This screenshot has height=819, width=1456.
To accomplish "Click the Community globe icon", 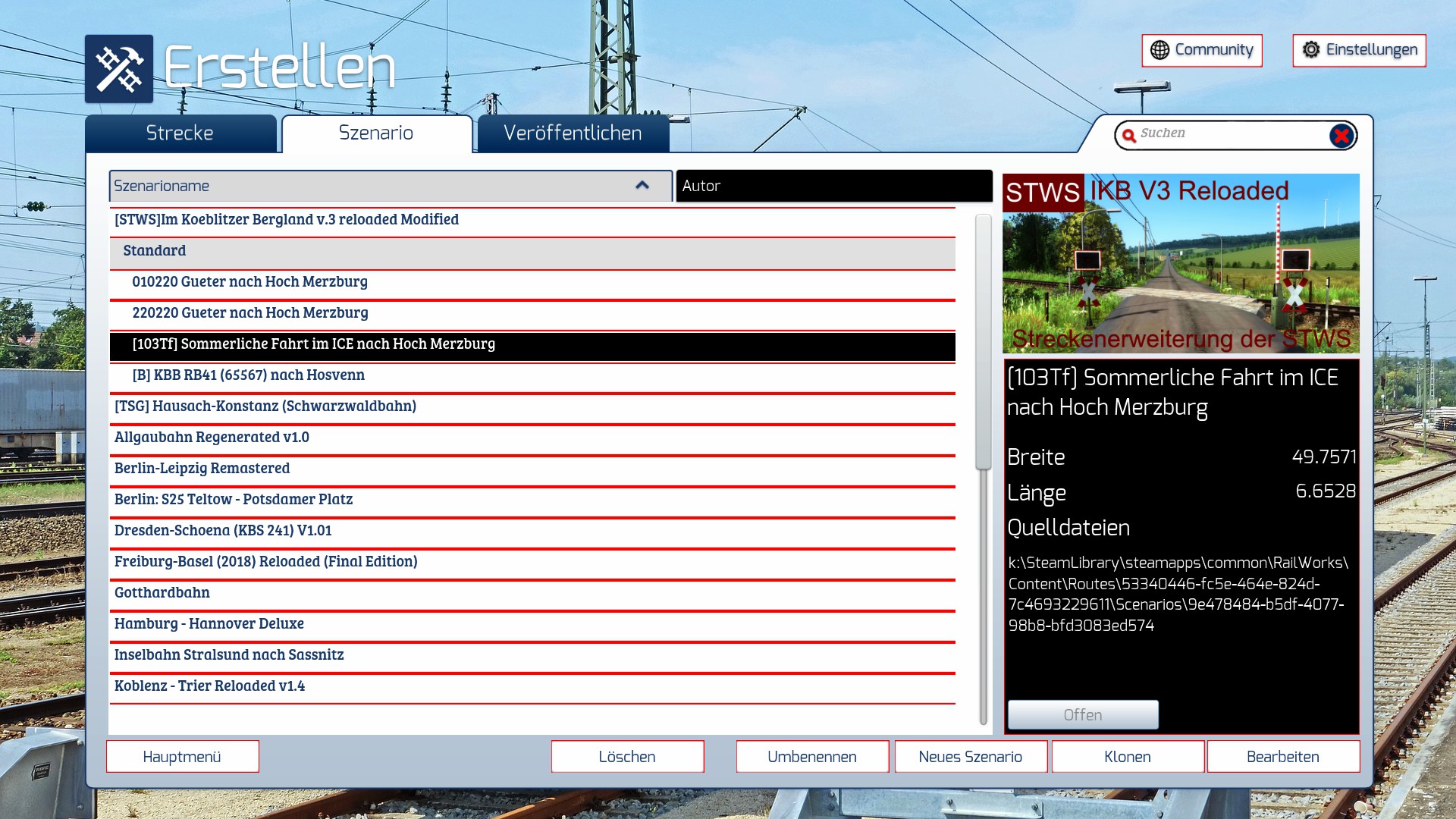I will 1159,50.
